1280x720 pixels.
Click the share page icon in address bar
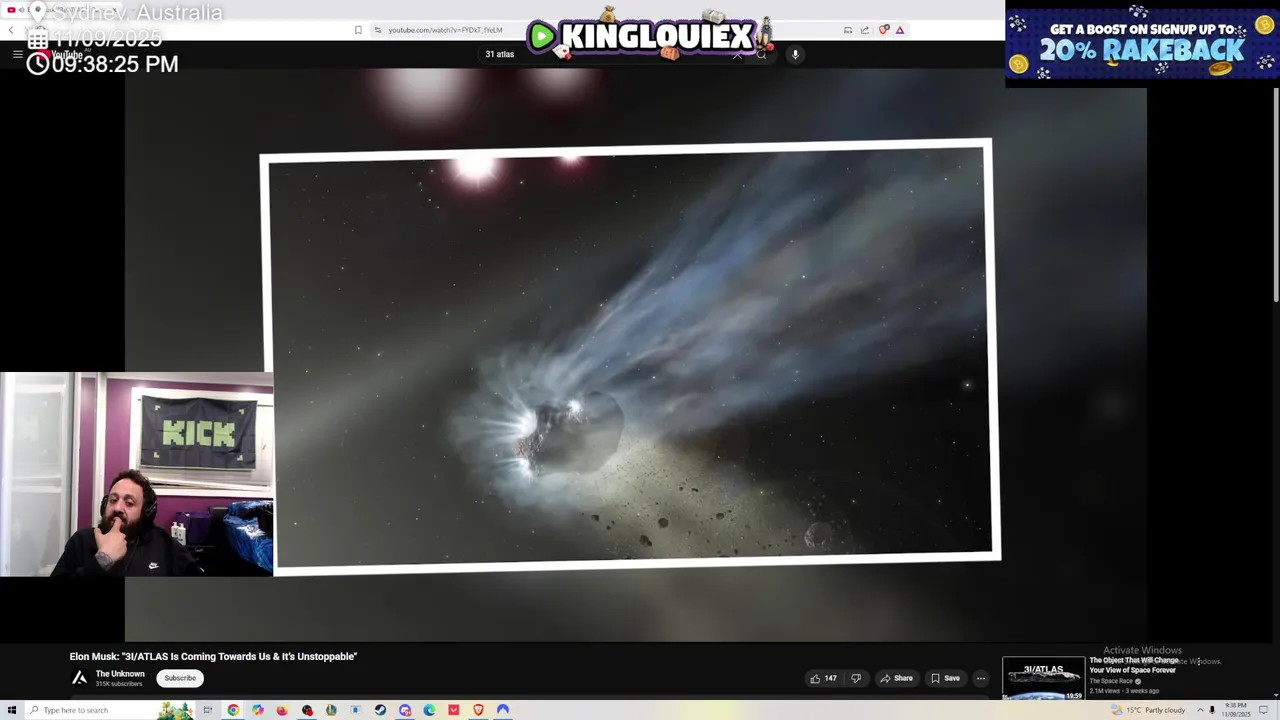pyautogui.click(x=865, y=30)
